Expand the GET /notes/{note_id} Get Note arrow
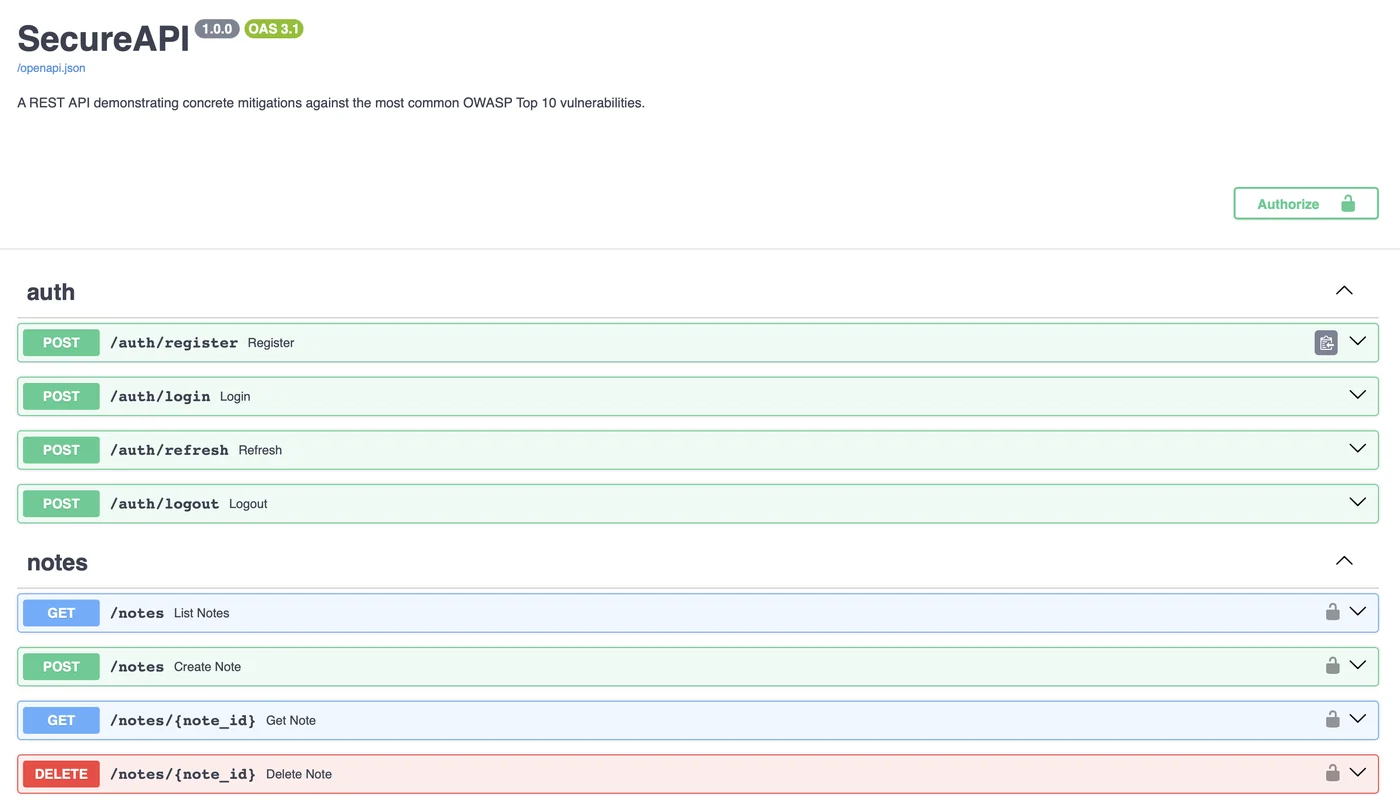Viewport: 1400px width, 810px height. point(1358,718)
